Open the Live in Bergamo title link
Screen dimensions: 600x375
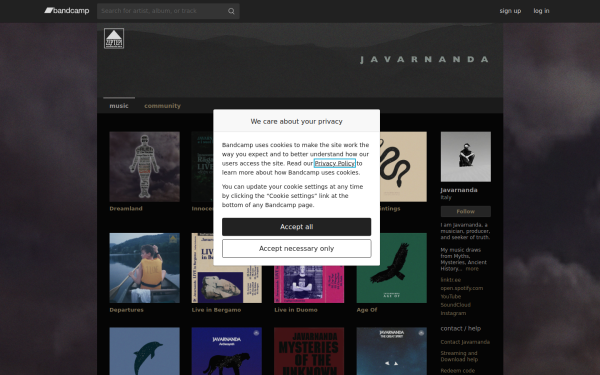tap(217, 310)
